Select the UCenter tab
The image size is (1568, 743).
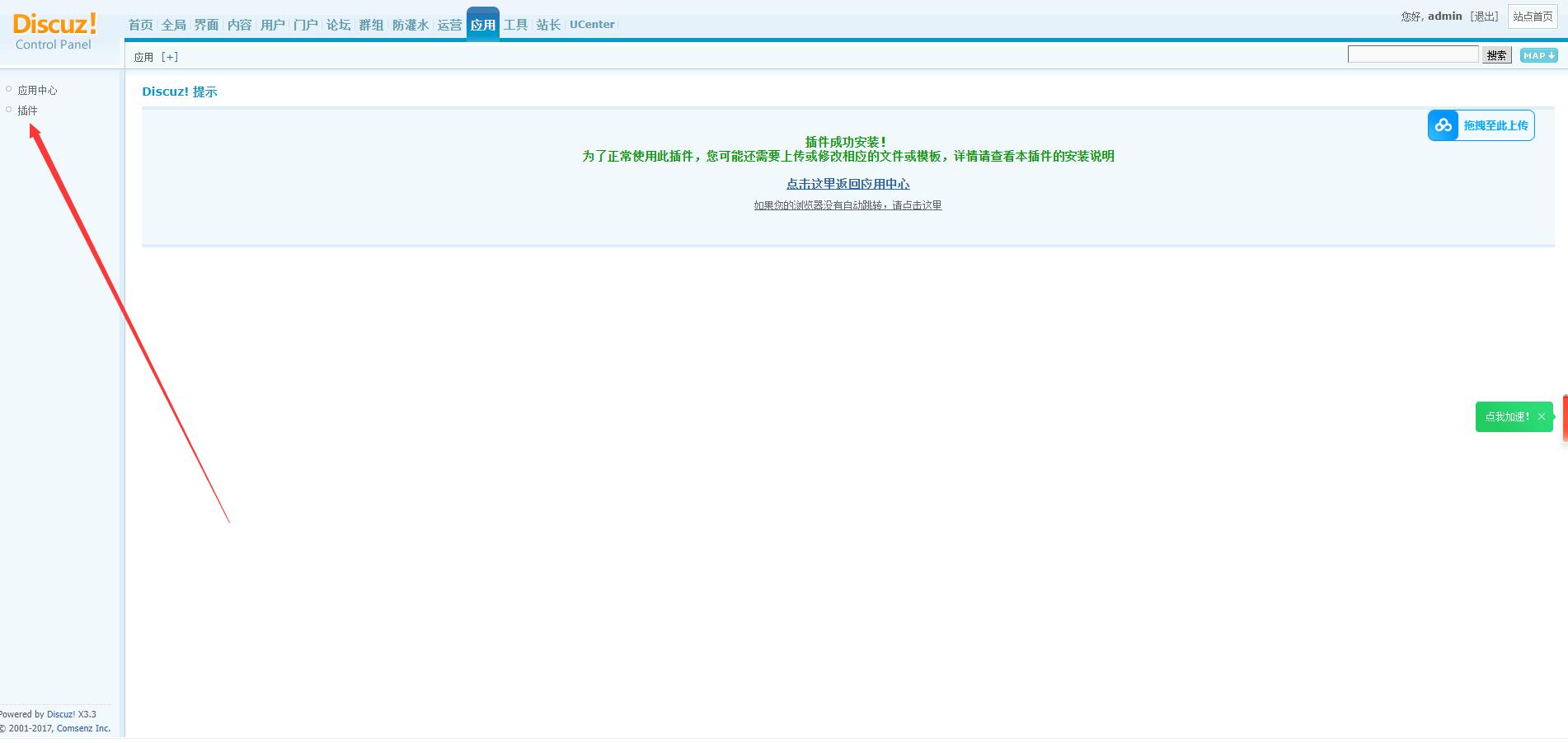click(592, 25)
